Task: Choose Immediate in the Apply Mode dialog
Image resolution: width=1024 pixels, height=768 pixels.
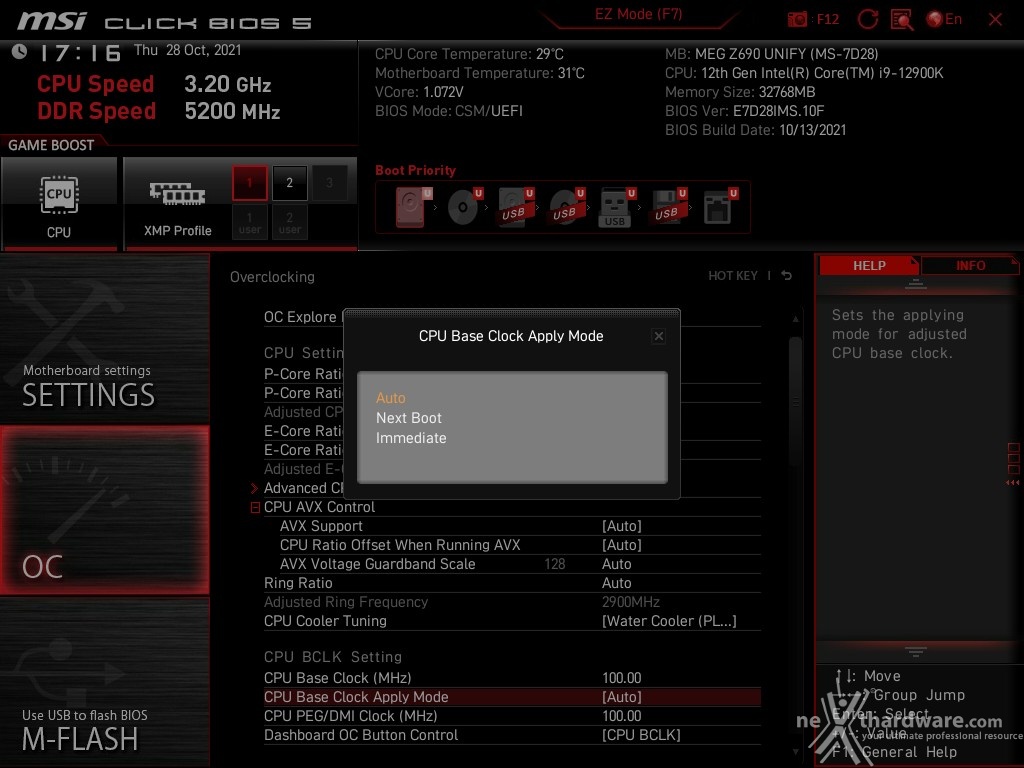Action: tap(411, 438)
